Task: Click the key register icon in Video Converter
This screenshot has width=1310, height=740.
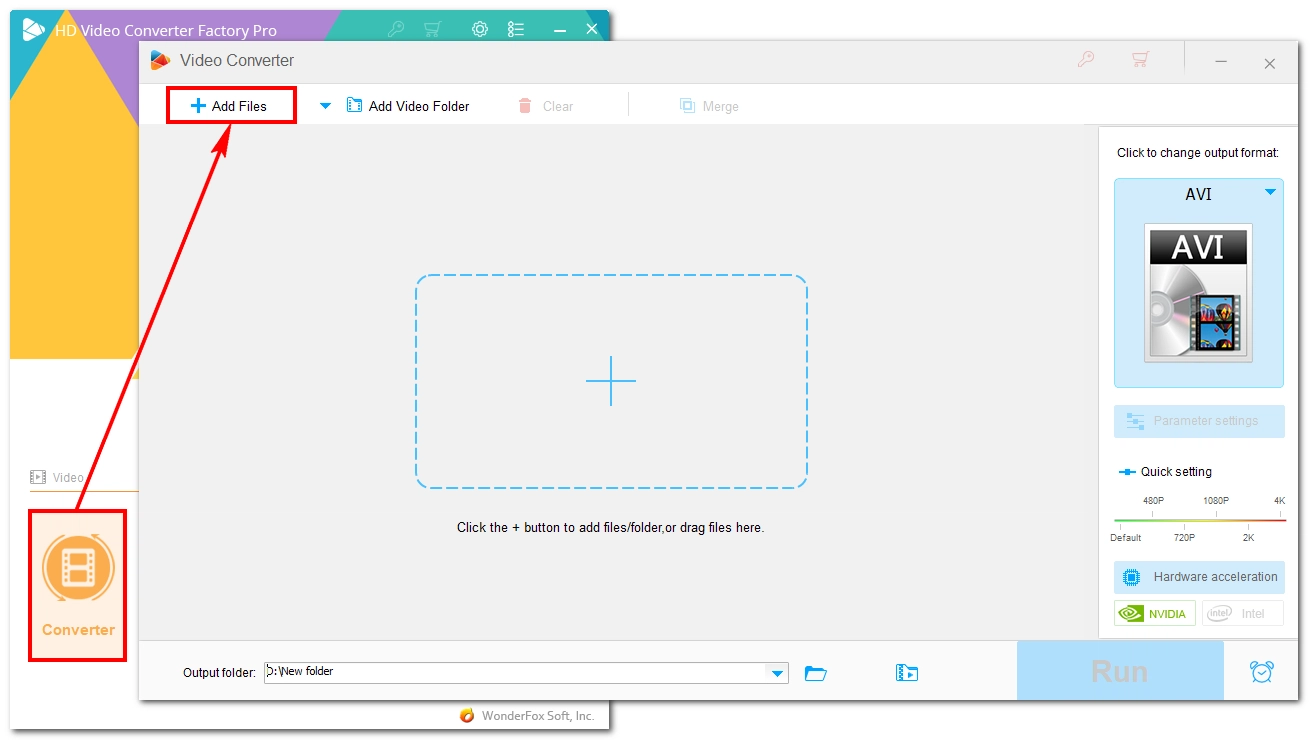Action: (x=1086, y=60)
